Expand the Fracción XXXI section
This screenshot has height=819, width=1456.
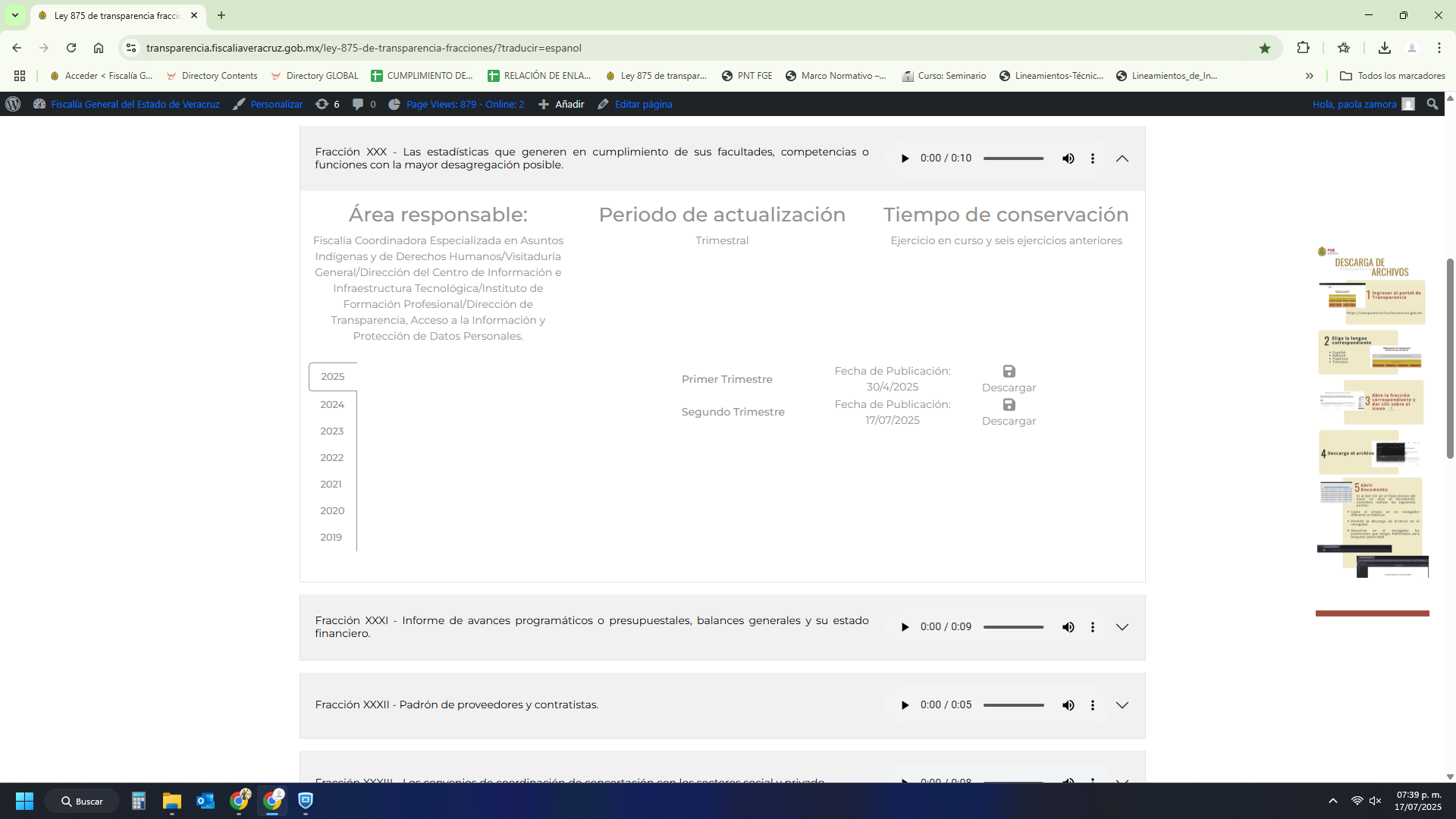(1122, 627)
